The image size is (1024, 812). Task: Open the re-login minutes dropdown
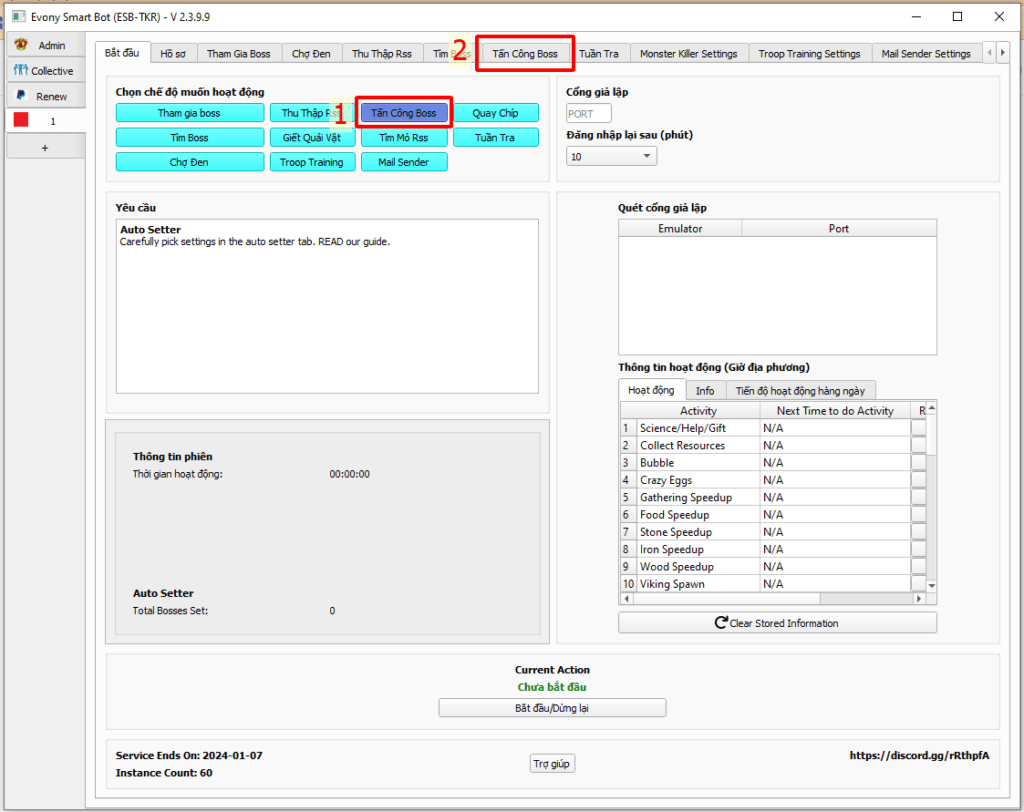pyautogui.click(x=611, y=157)
